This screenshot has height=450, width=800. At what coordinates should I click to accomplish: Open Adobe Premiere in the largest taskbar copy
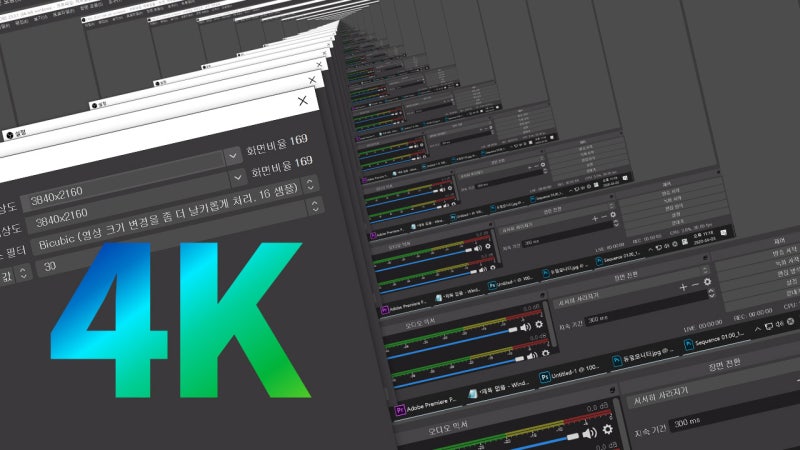click(x=424, y=406)
